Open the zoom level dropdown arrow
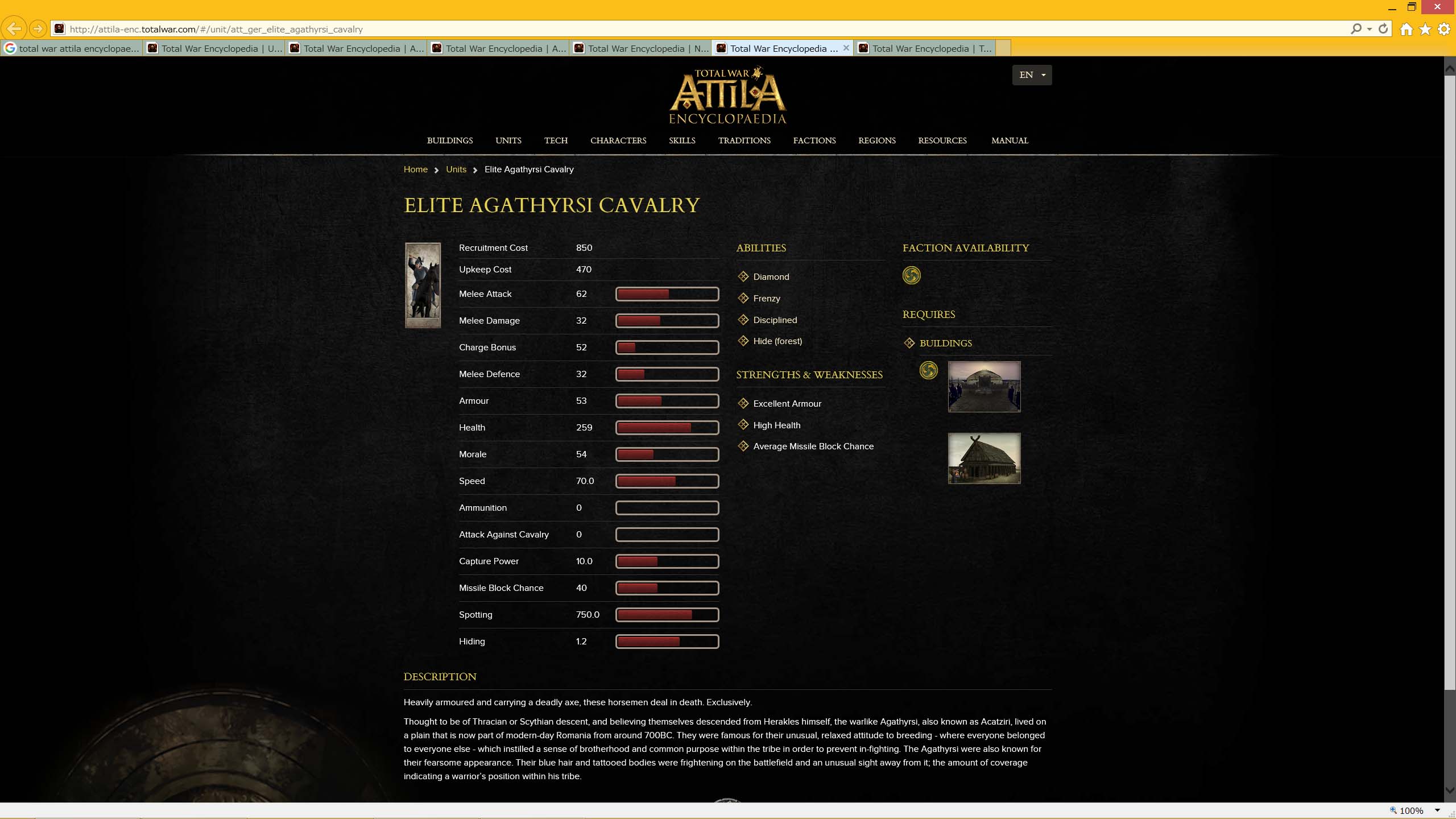The height and width of the screenshot is (819, 1456). (x=1437, y=810)
